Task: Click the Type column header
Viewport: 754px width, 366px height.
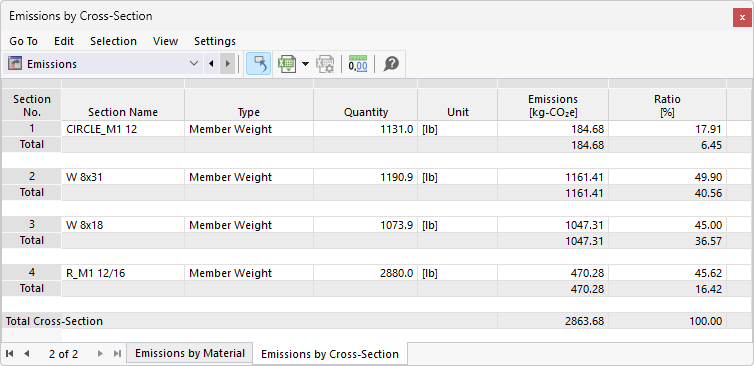Action: pyautogui.click(x=249, y=105)
